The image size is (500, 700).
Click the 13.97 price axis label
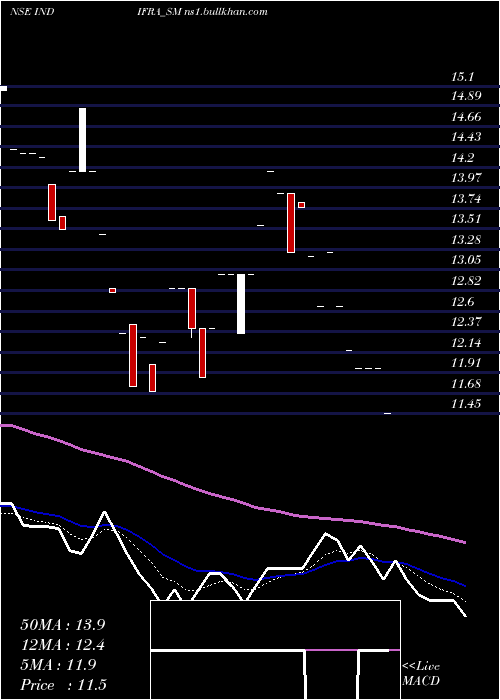tap(466, 178)
